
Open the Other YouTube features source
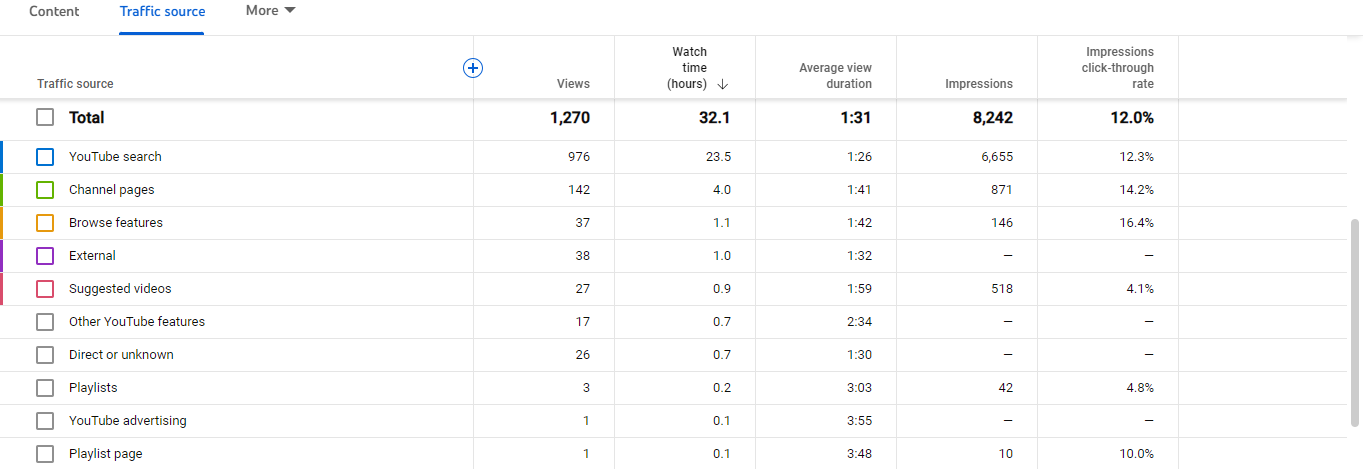[137, 322]
